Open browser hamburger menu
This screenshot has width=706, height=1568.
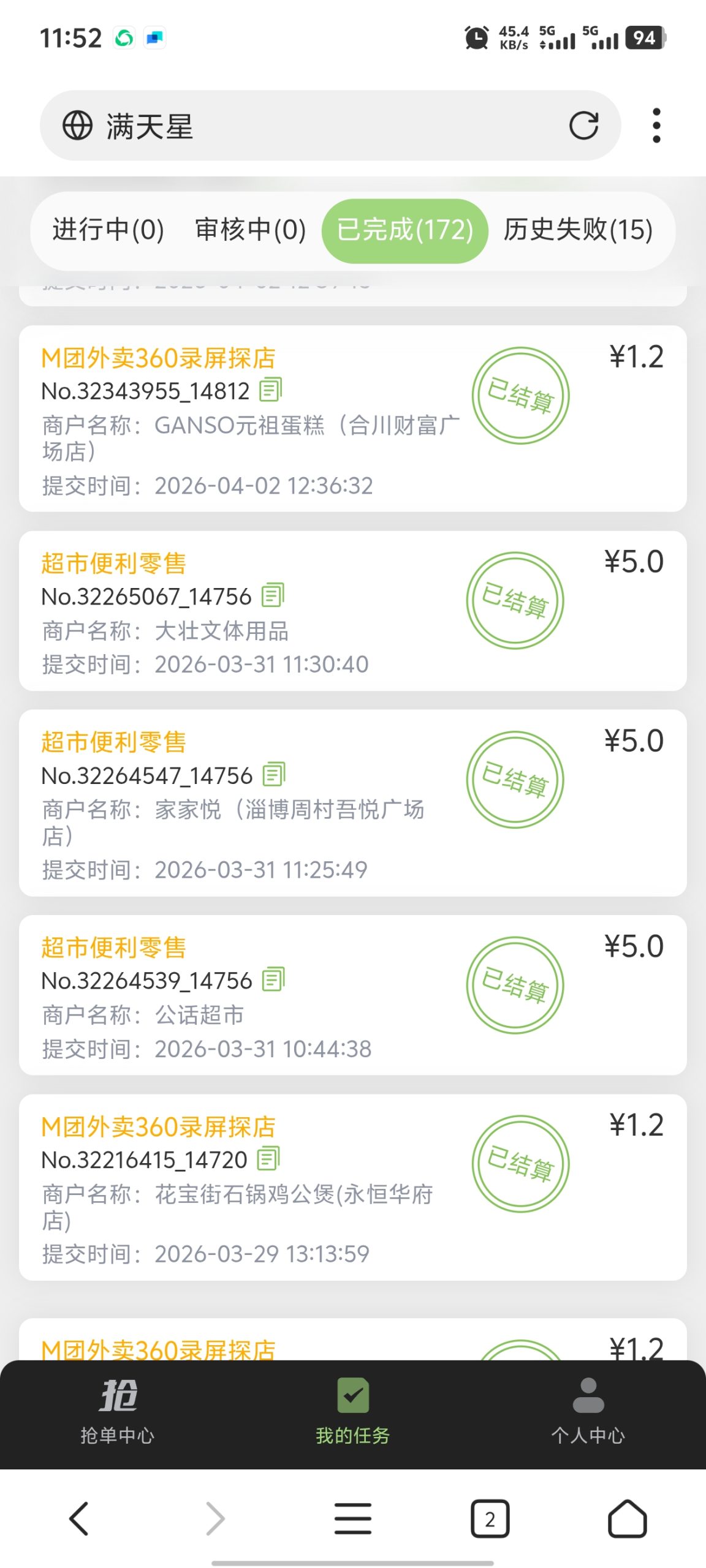353,1518
